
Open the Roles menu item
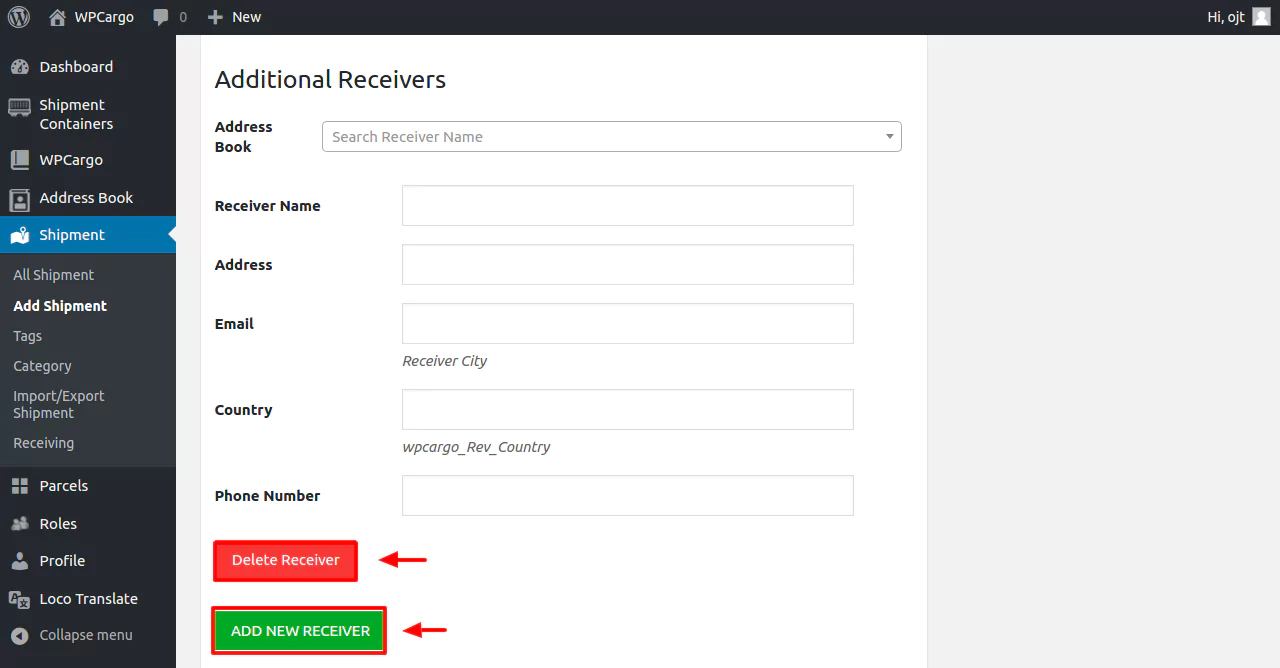58,524
